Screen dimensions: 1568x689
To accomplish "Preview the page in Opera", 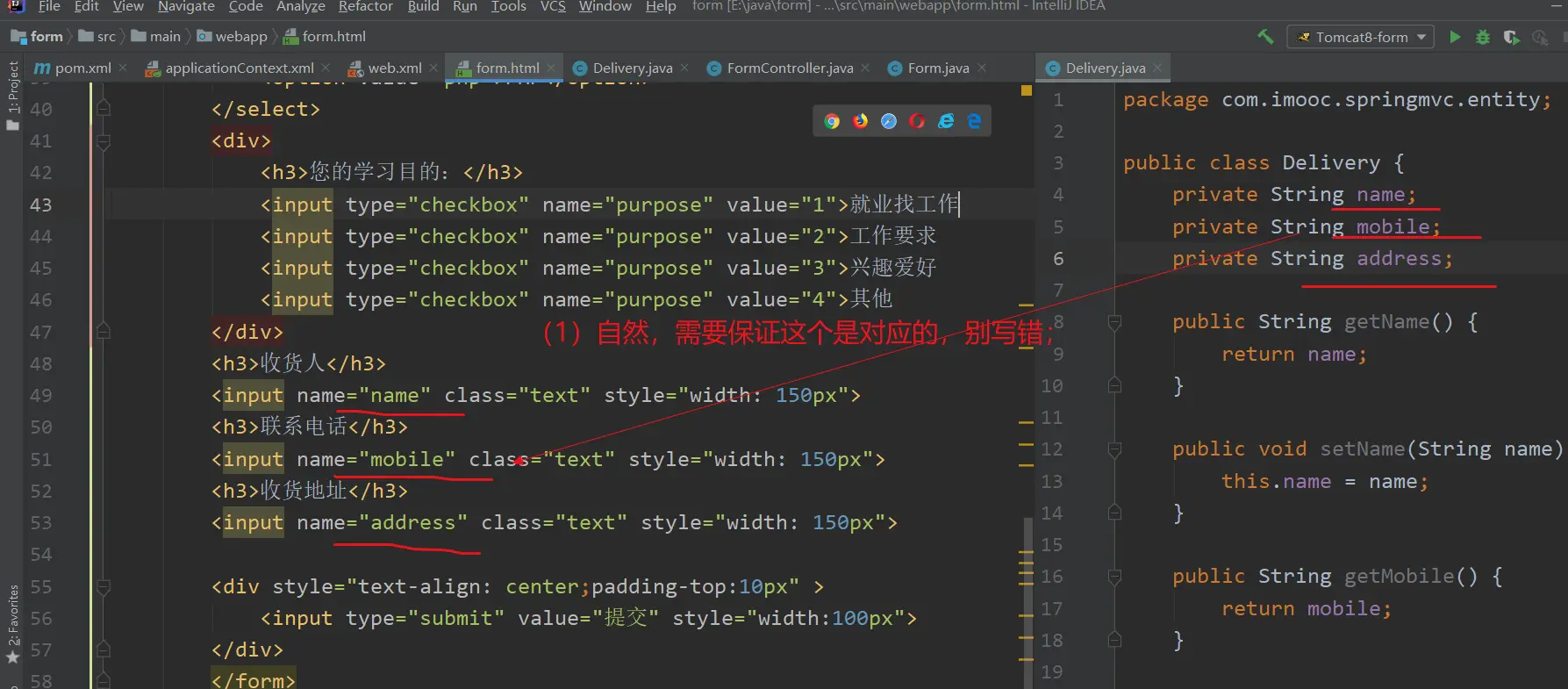I will 917,121.
